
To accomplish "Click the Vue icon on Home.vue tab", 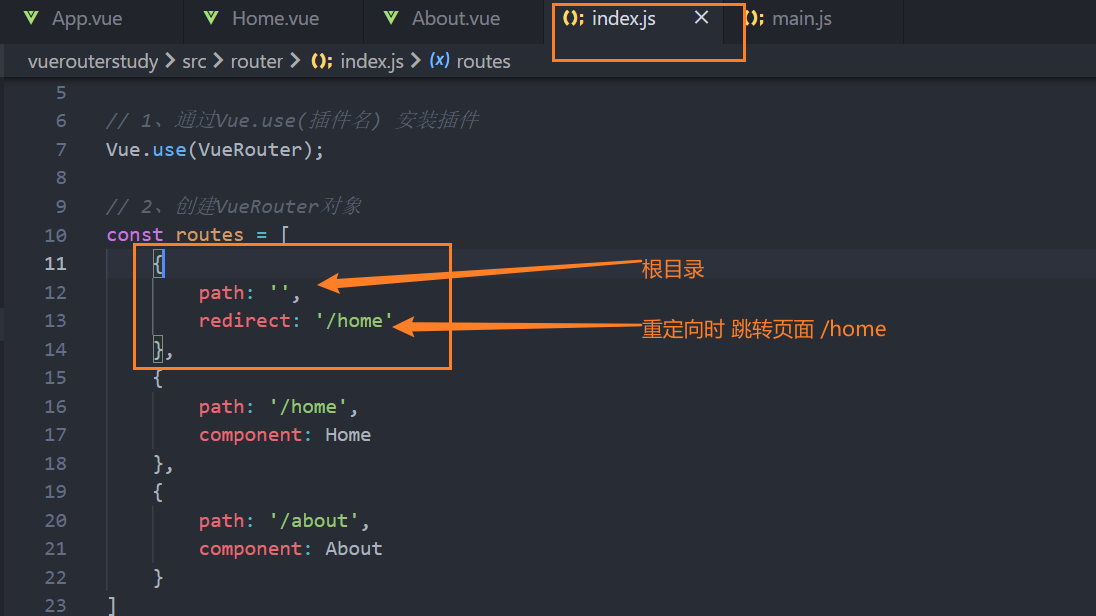I will click(x=211, y=18).
